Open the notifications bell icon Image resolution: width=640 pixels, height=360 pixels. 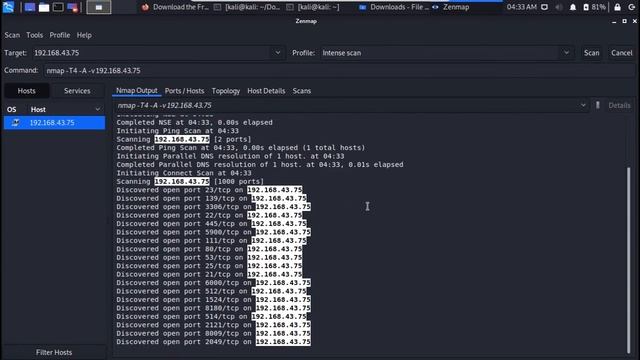(573, 7)
